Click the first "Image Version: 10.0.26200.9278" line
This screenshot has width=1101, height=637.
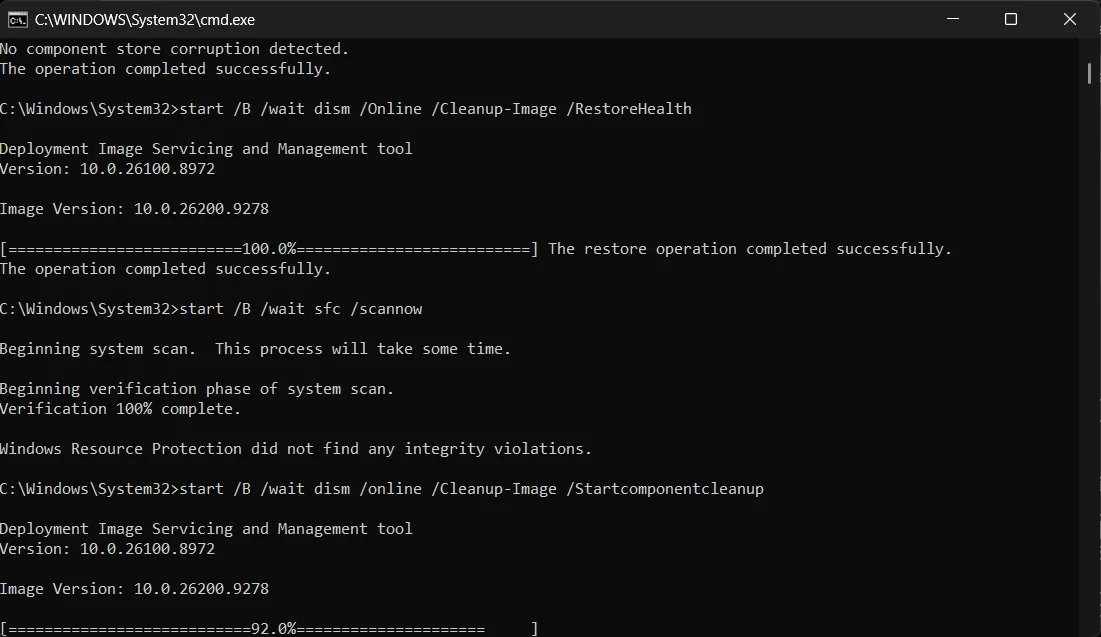click(134, 209)
